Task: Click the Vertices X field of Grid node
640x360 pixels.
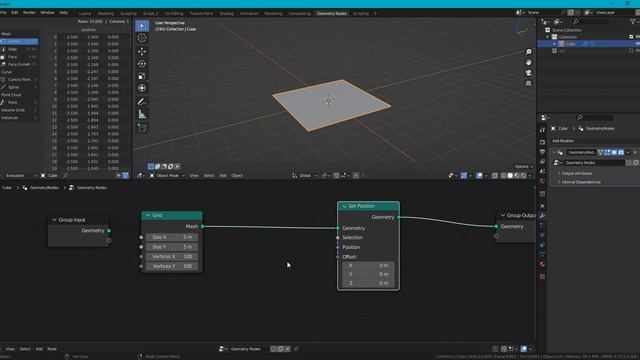Action: [x=172, y=257]
